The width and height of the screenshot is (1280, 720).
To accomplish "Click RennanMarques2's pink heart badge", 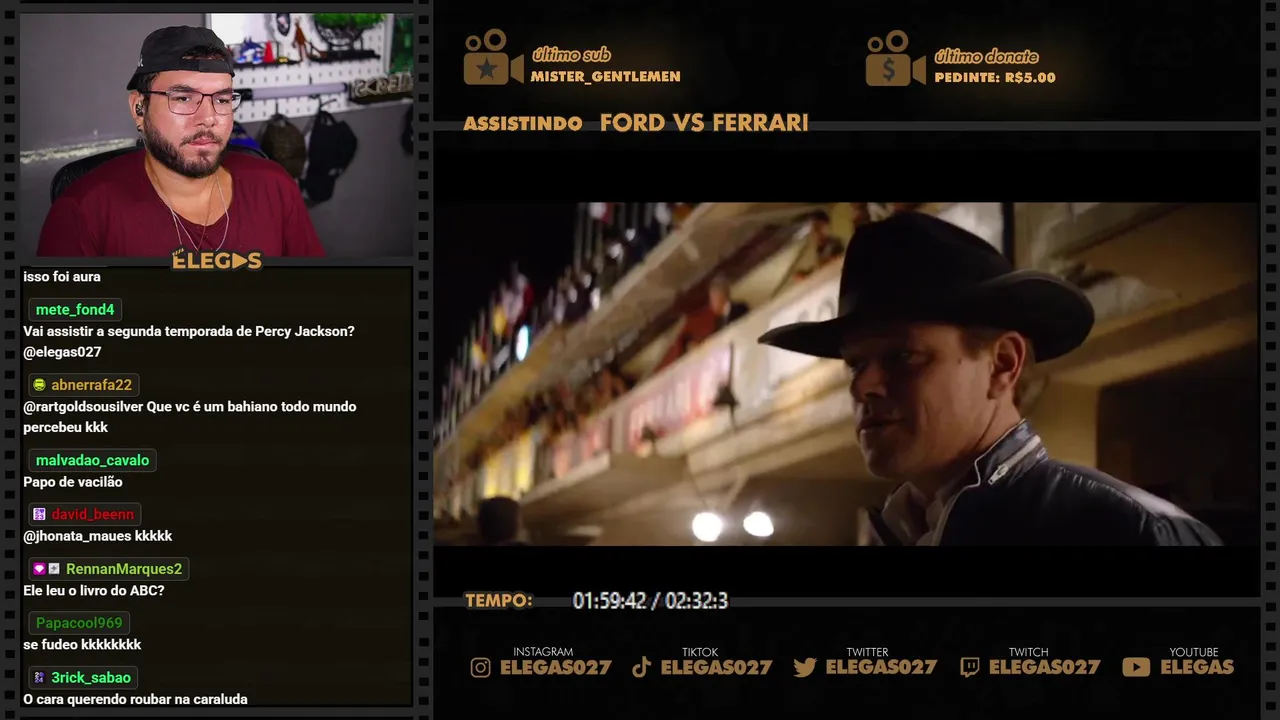I will coord(39,569).
